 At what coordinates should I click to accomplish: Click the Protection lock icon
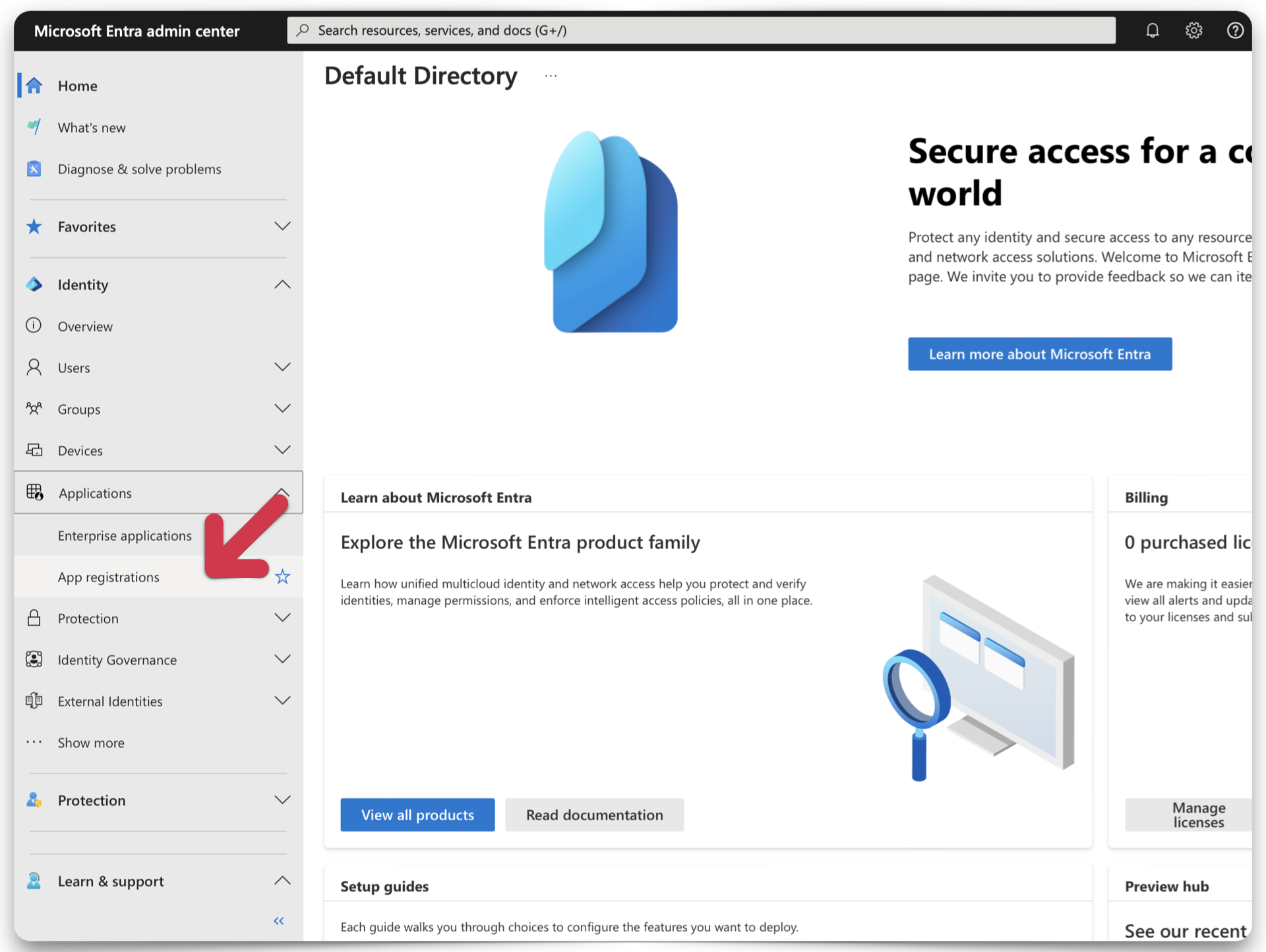pyautogui.click(x=34, y=618)
